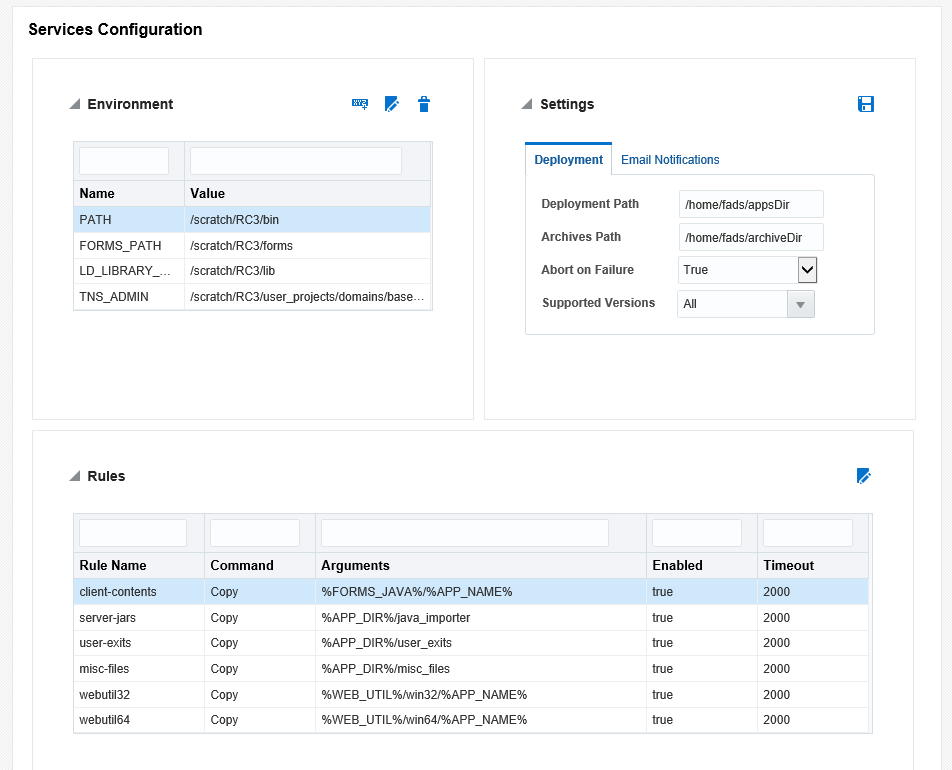952x770 pixels.
Task: Delete environment variable trash icon
Action: coord(424,104)
